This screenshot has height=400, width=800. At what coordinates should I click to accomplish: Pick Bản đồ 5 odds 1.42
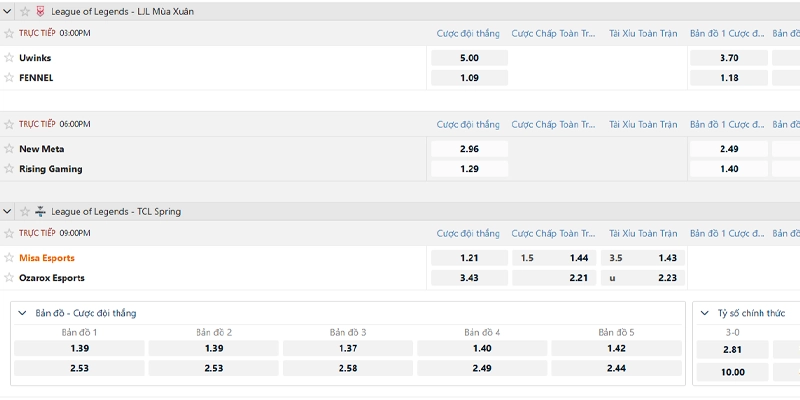coord(616,348)
